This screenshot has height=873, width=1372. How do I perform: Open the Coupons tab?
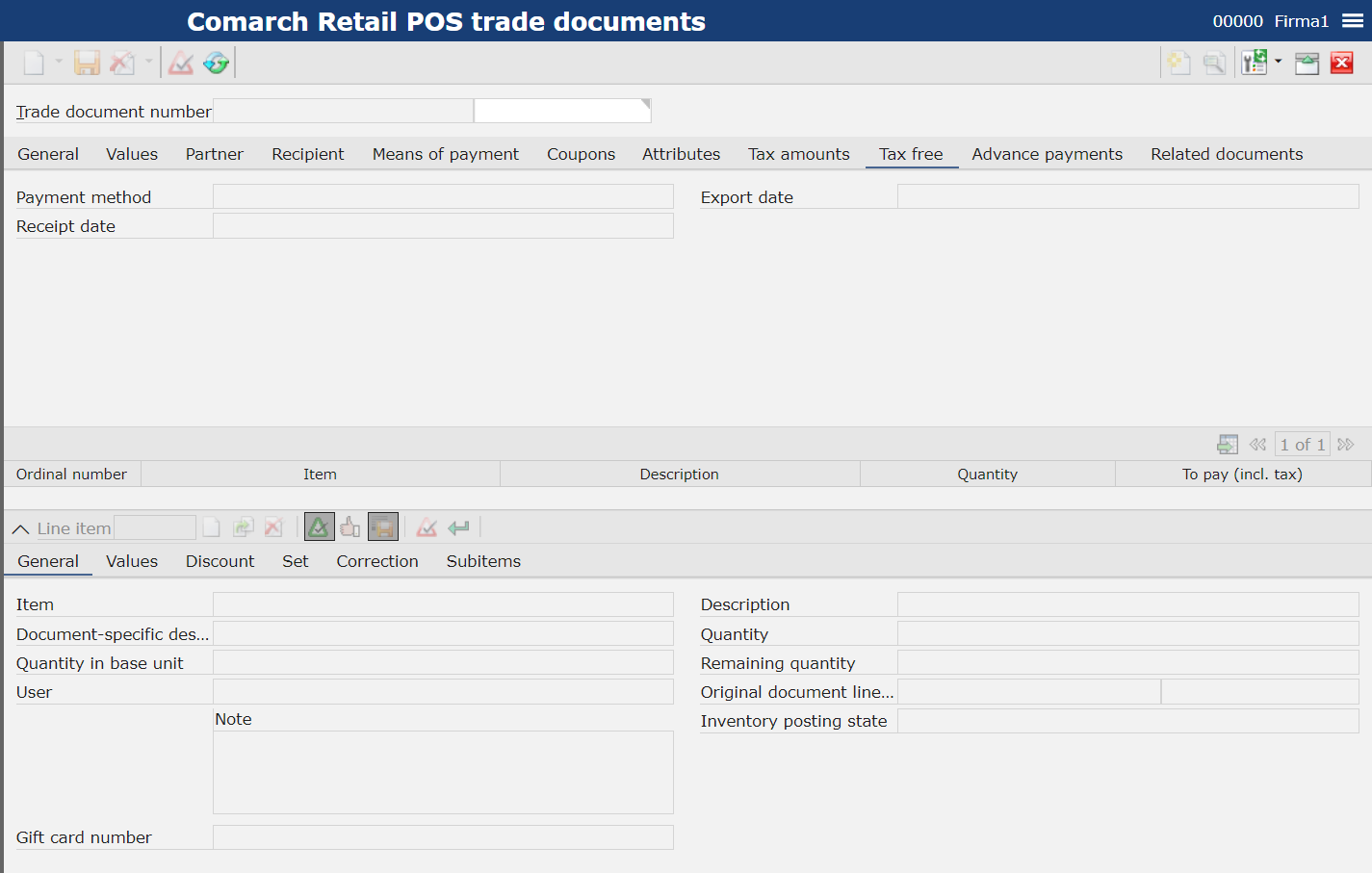(x=582, y=154)
